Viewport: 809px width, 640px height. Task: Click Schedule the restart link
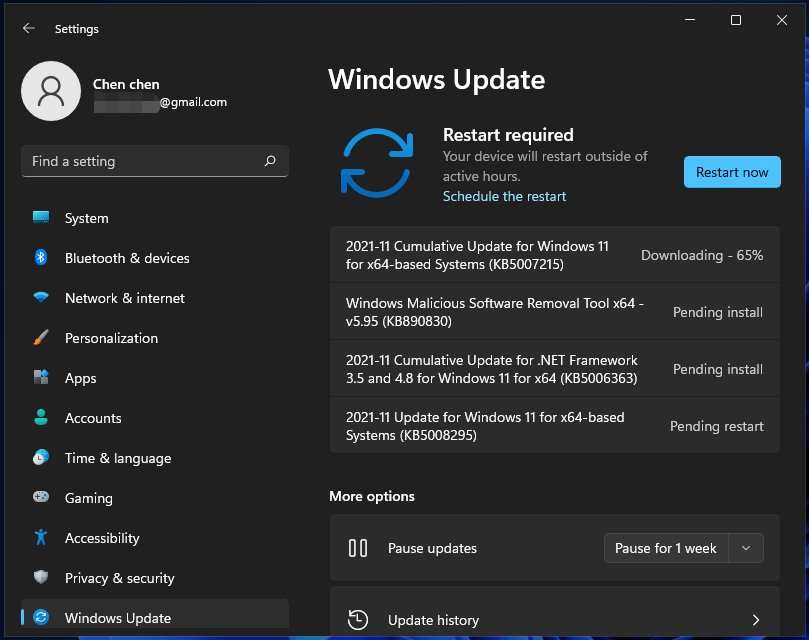(504, 196)
